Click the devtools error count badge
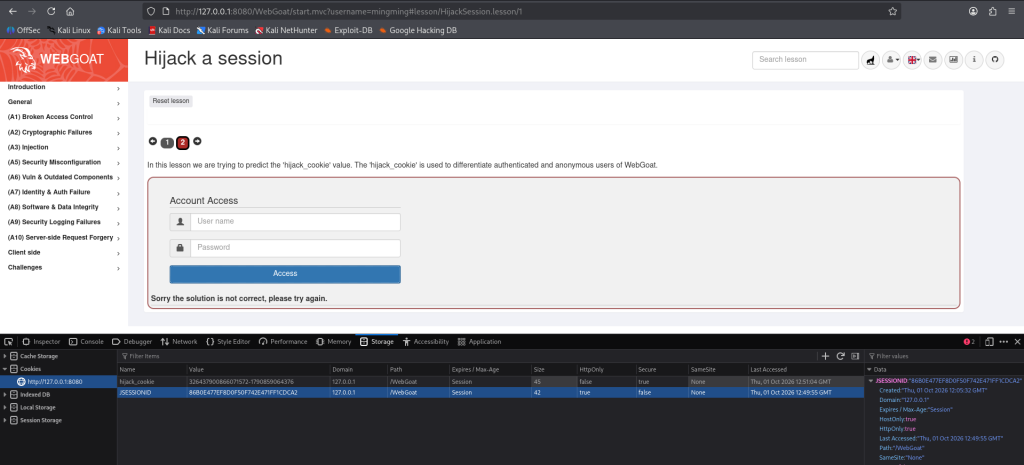The height and width of the screenshot is (465, 1024). point(969,342)
